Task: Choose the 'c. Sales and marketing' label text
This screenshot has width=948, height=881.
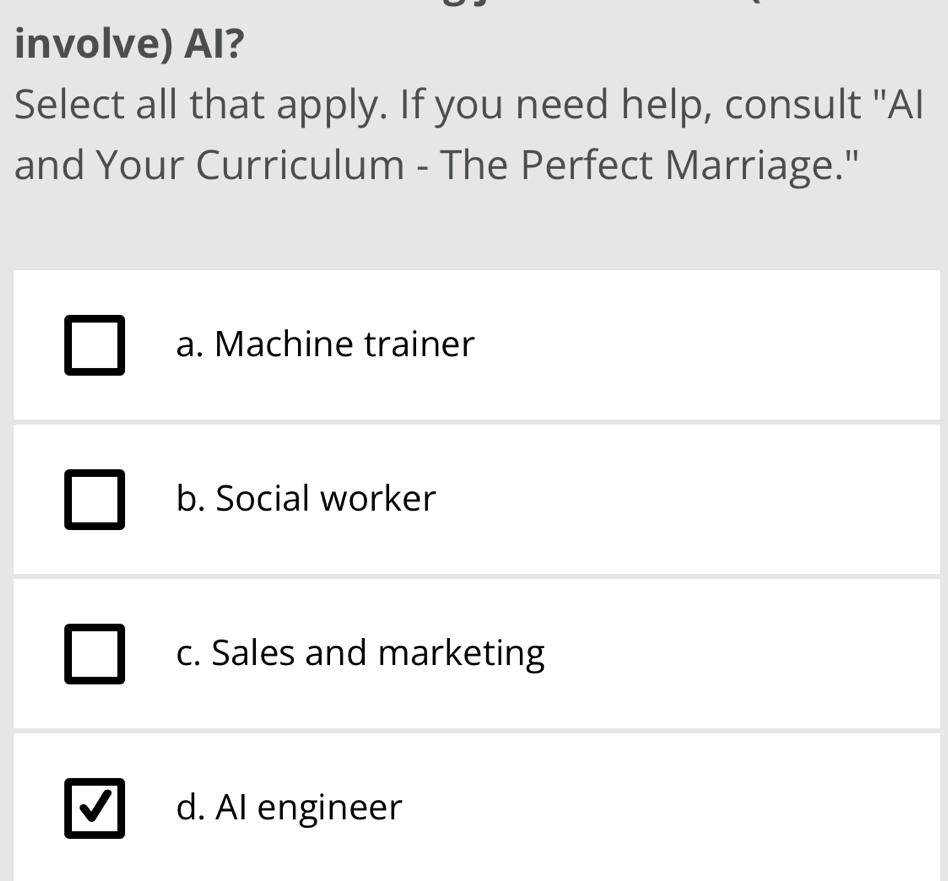Action: [360, 654]
